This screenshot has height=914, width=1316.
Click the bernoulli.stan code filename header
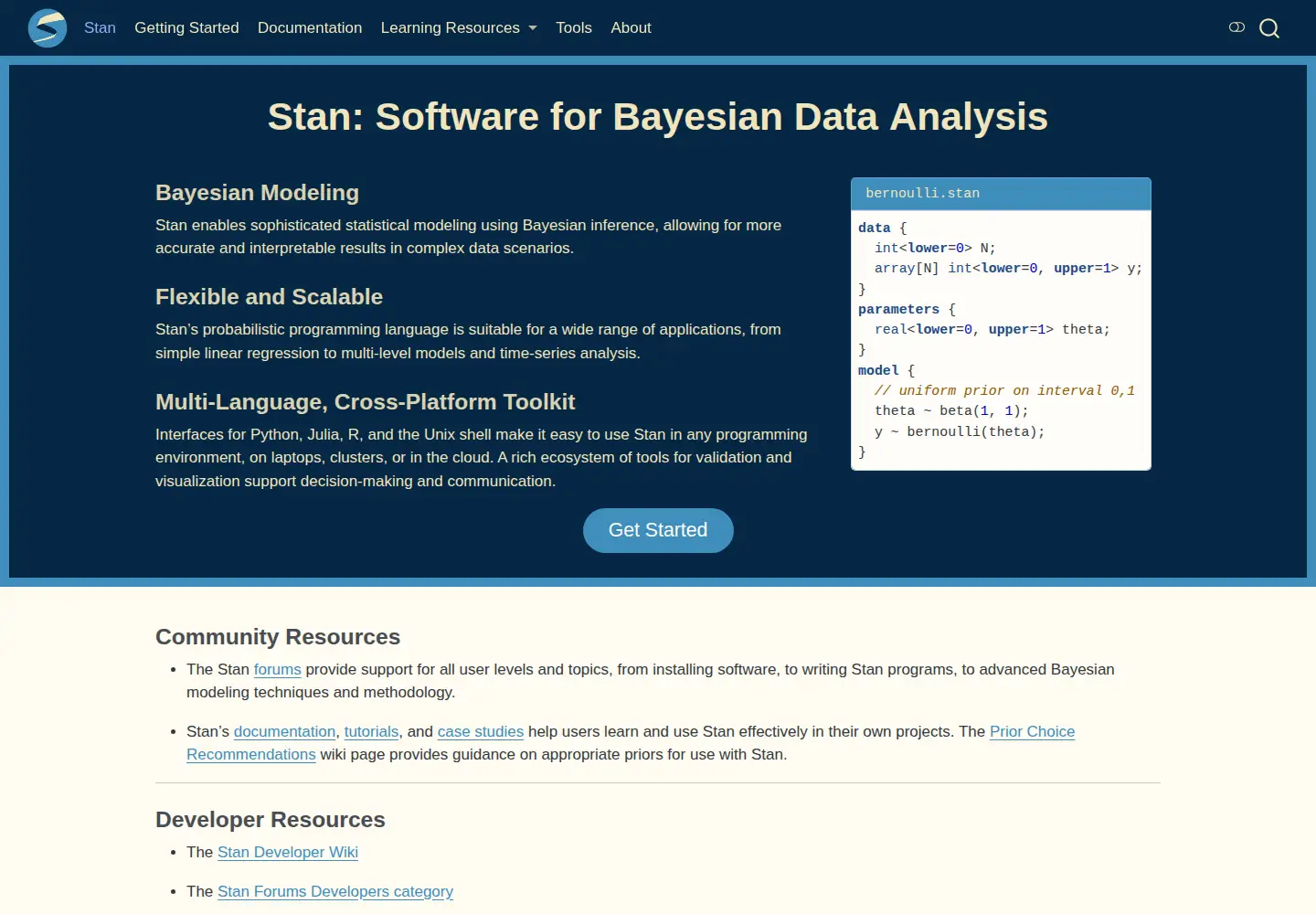click(1001, 194)
